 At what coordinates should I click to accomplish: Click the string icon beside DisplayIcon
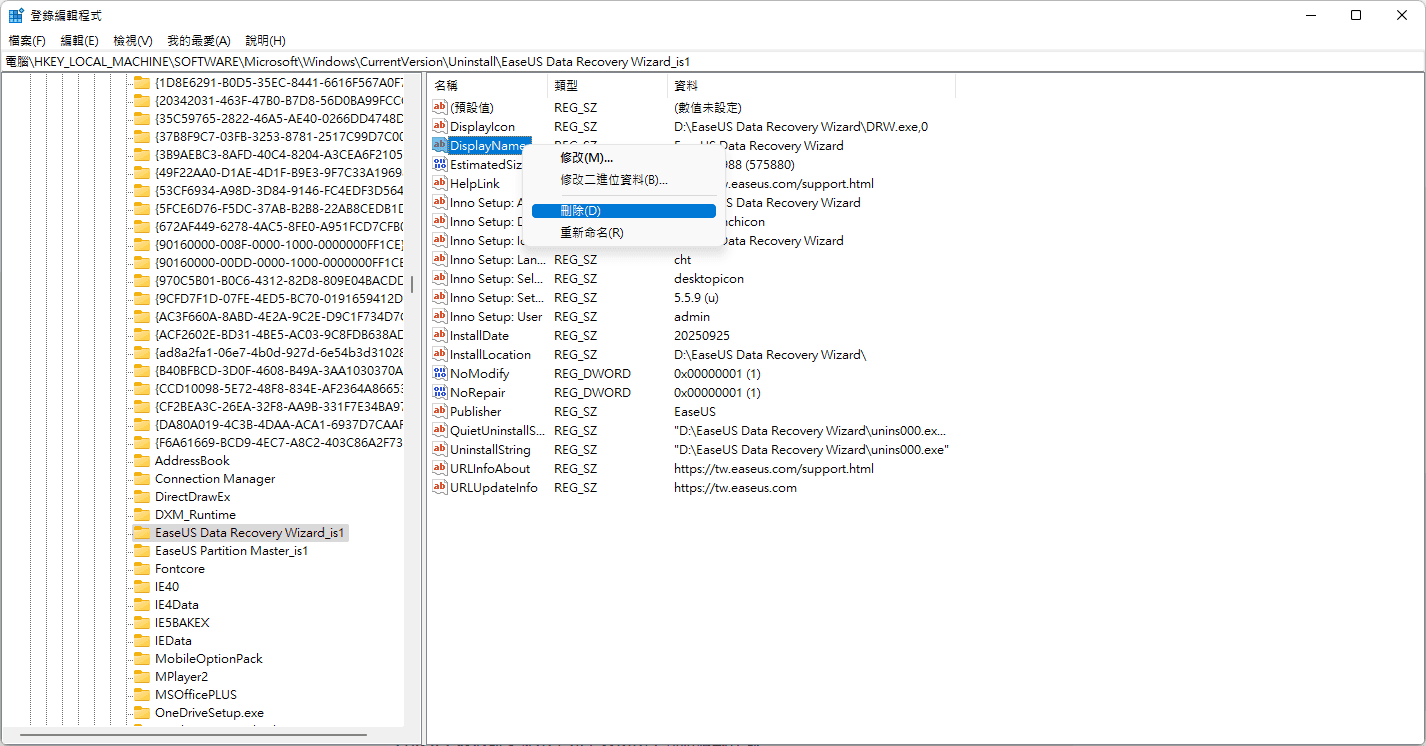click(439, 126)
